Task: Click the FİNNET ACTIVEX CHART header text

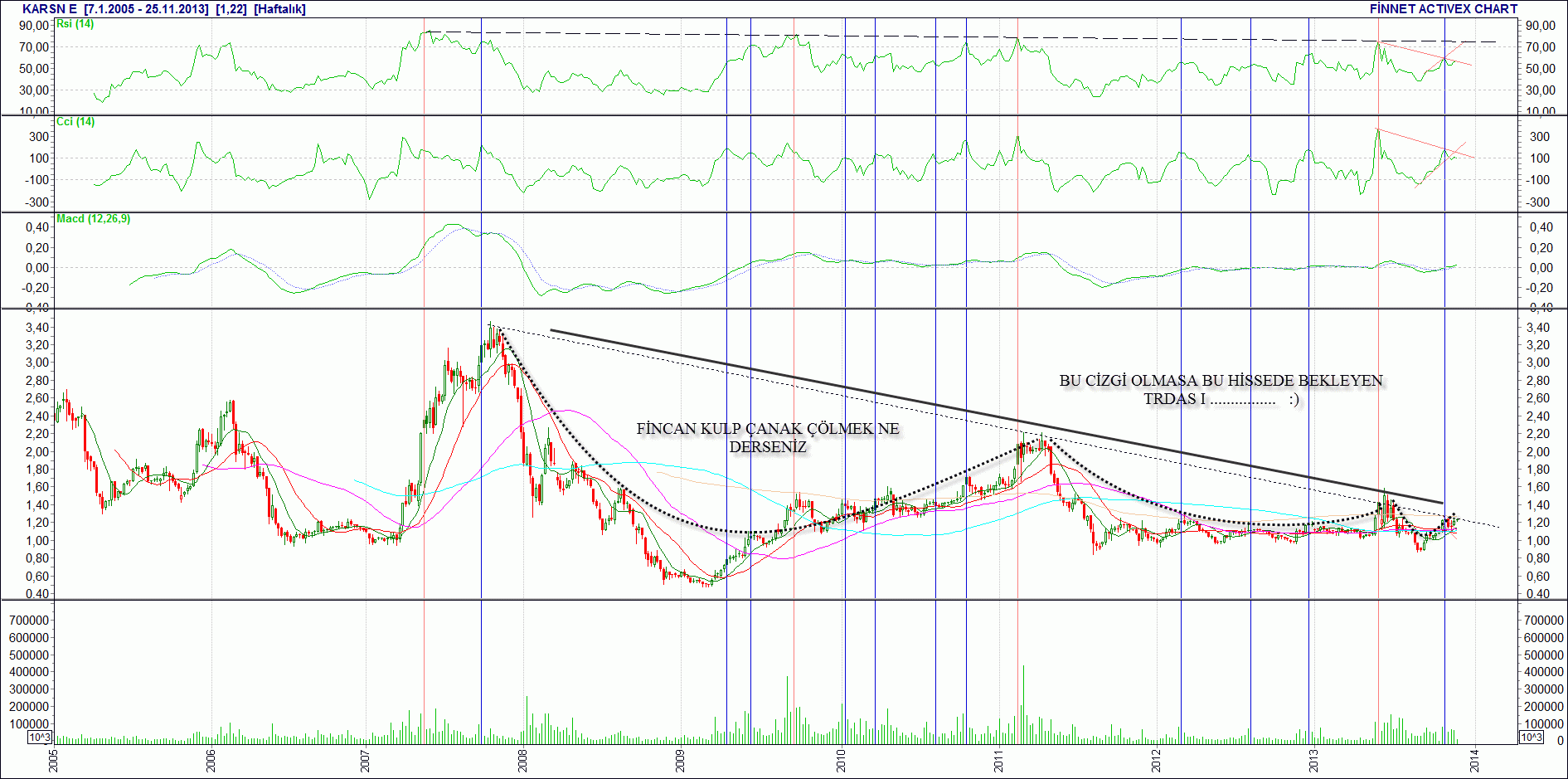Action: (x=1444, y=9)
